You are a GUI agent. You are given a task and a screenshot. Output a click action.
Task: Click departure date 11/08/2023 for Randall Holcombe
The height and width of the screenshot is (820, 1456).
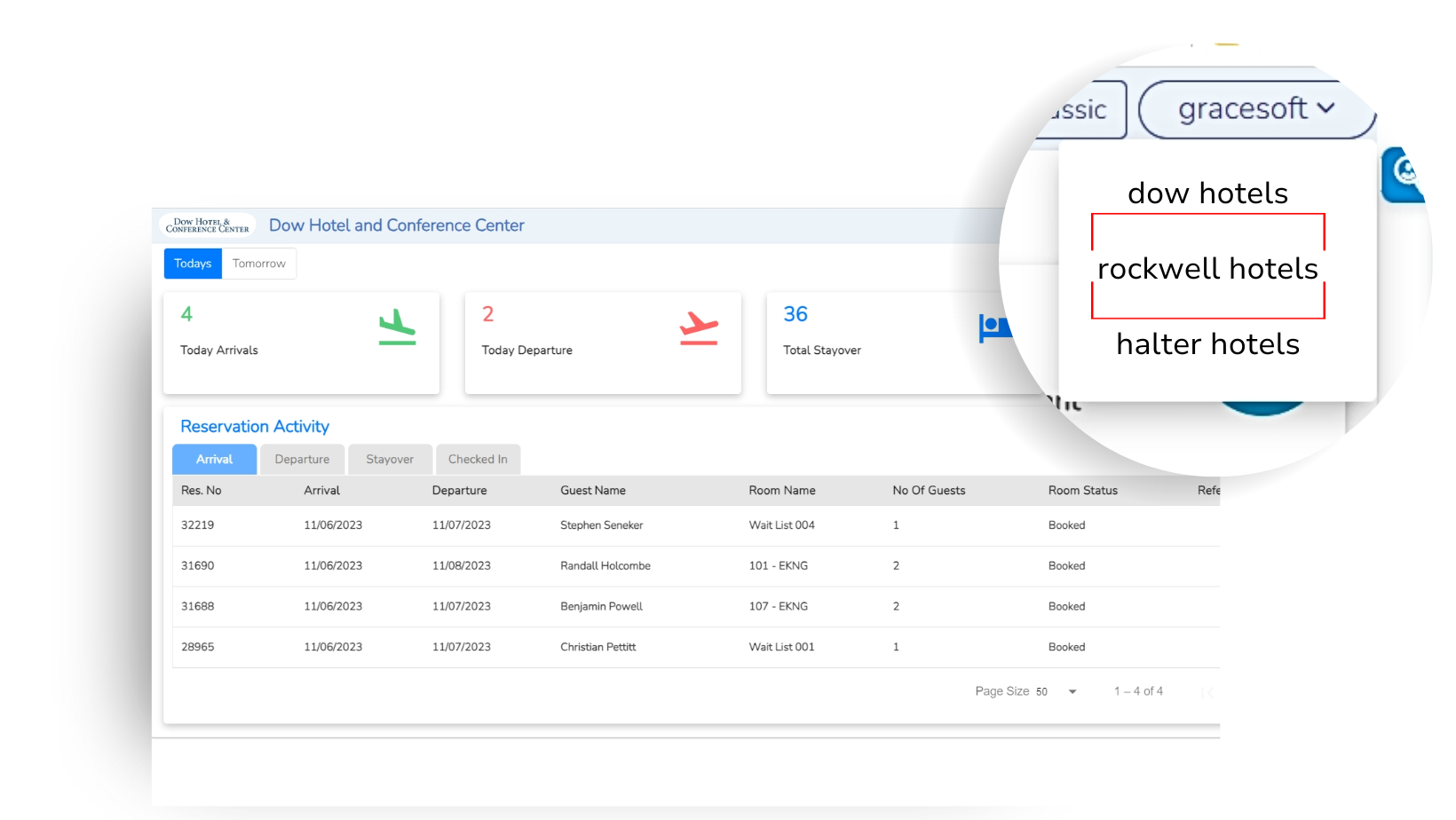click(461, 566)
